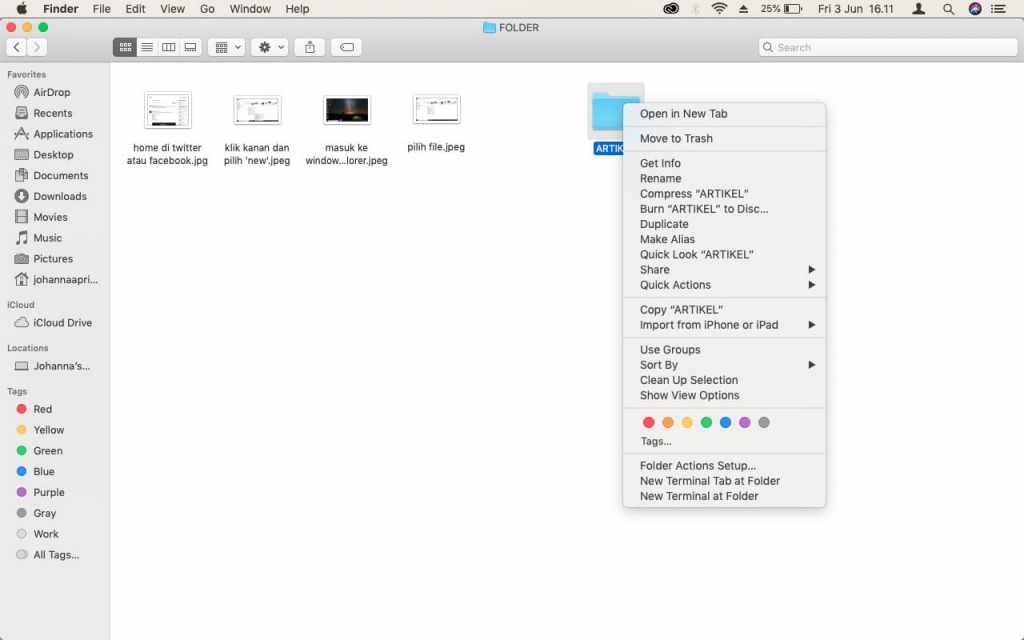Click the Edit Tags toolbar button
1024x640 pixels.
346,47
